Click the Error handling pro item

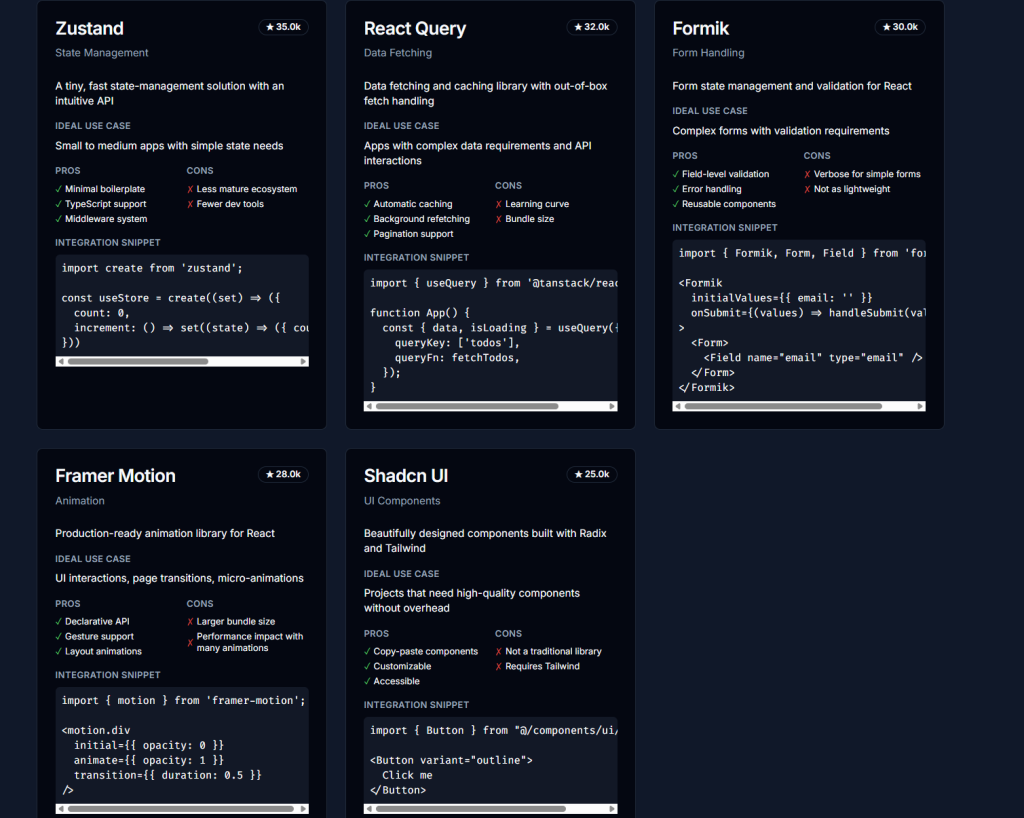[x=707, y=189]
